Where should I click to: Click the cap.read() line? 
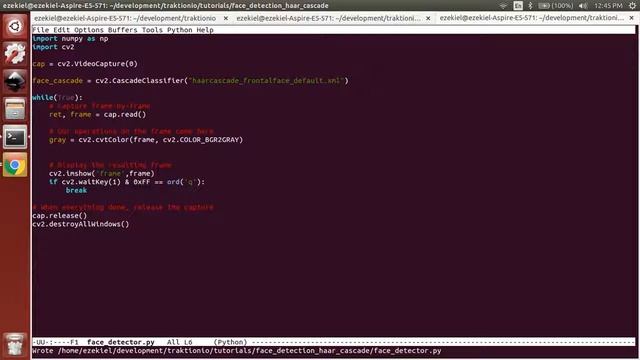(x=97, y=114)
